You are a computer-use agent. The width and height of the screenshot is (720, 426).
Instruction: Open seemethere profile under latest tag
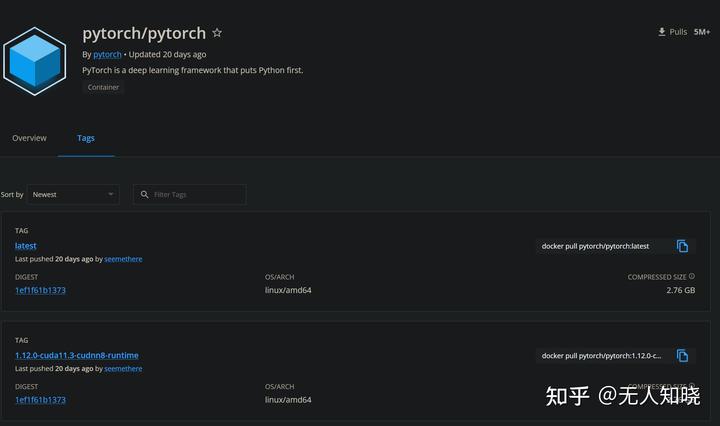(x=123, y=259)
